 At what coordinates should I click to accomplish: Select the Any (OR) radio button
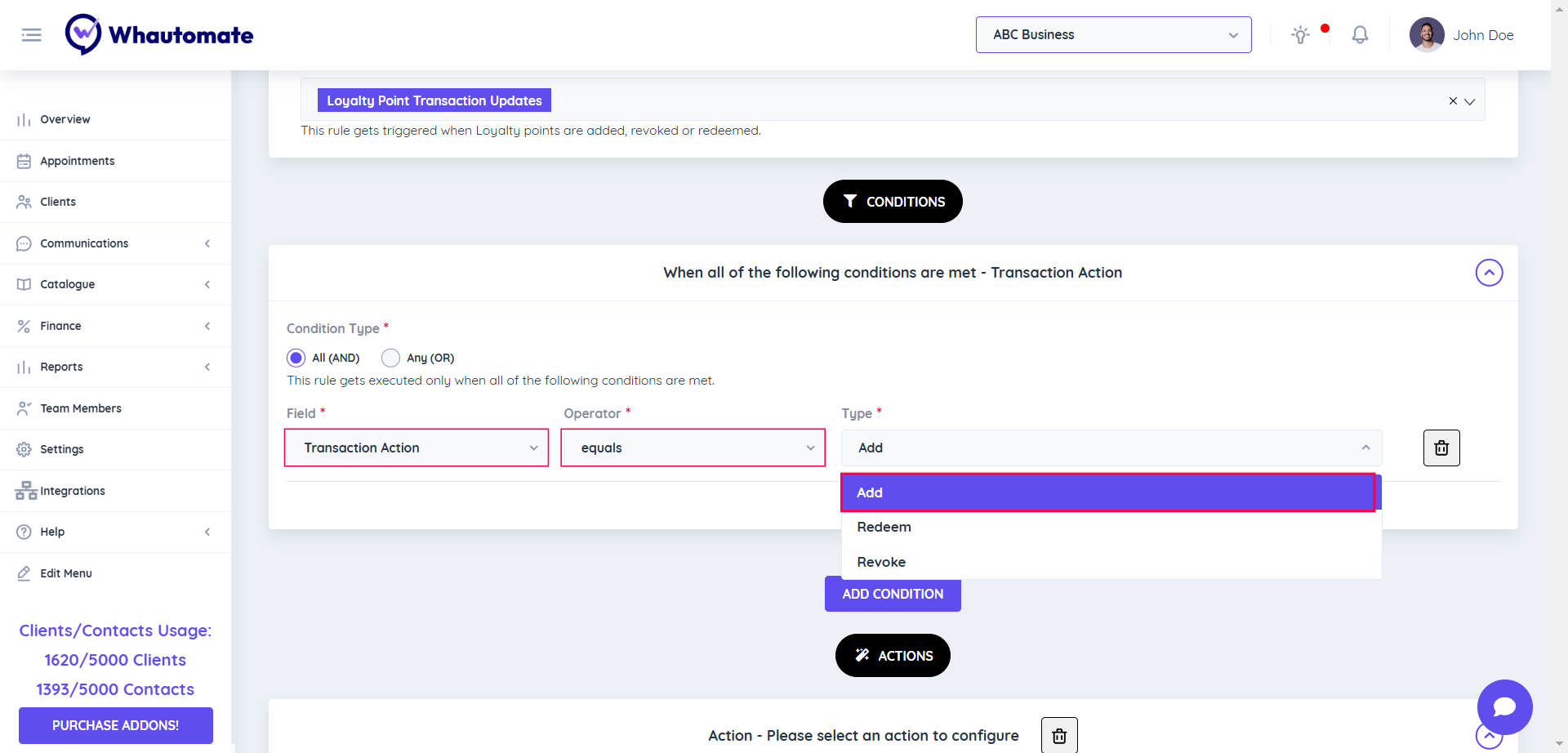pyautogui.click(x=391, y=358)
